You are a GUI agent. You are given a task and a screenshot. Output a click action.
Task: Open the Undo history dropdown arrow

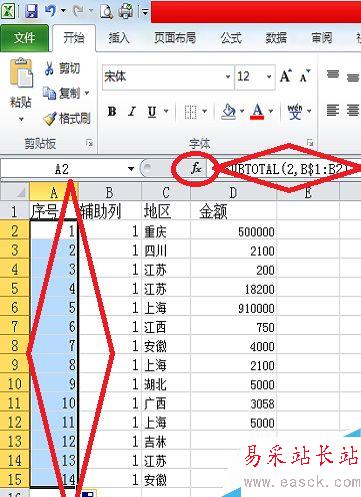coord(63,11)
